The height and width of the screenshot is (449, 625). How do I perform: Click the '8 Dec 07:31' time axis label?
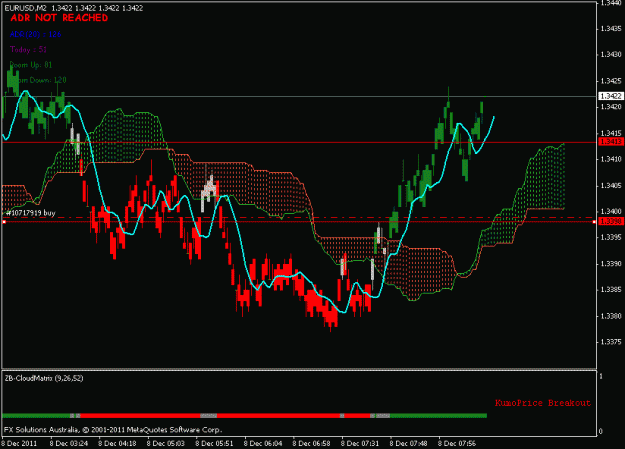coord(360,443)
